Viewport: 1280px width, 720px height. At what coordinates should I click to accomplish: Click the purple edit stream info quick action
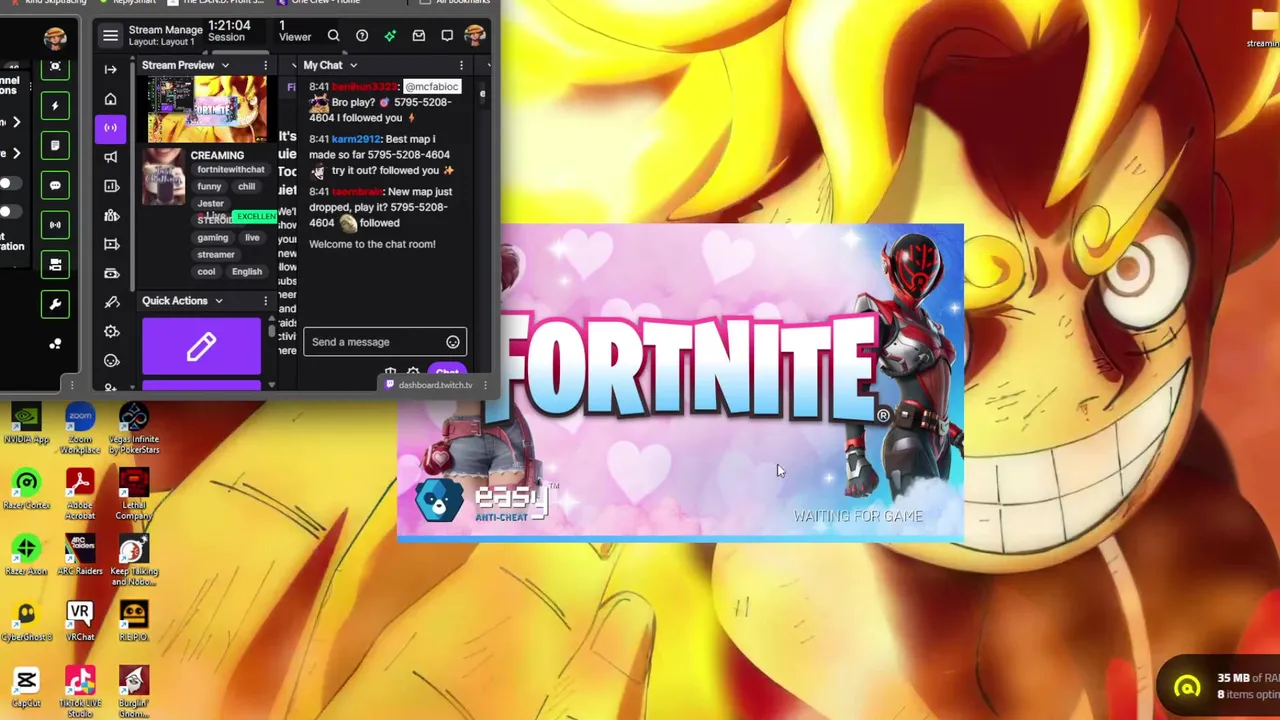pos(201,346)
